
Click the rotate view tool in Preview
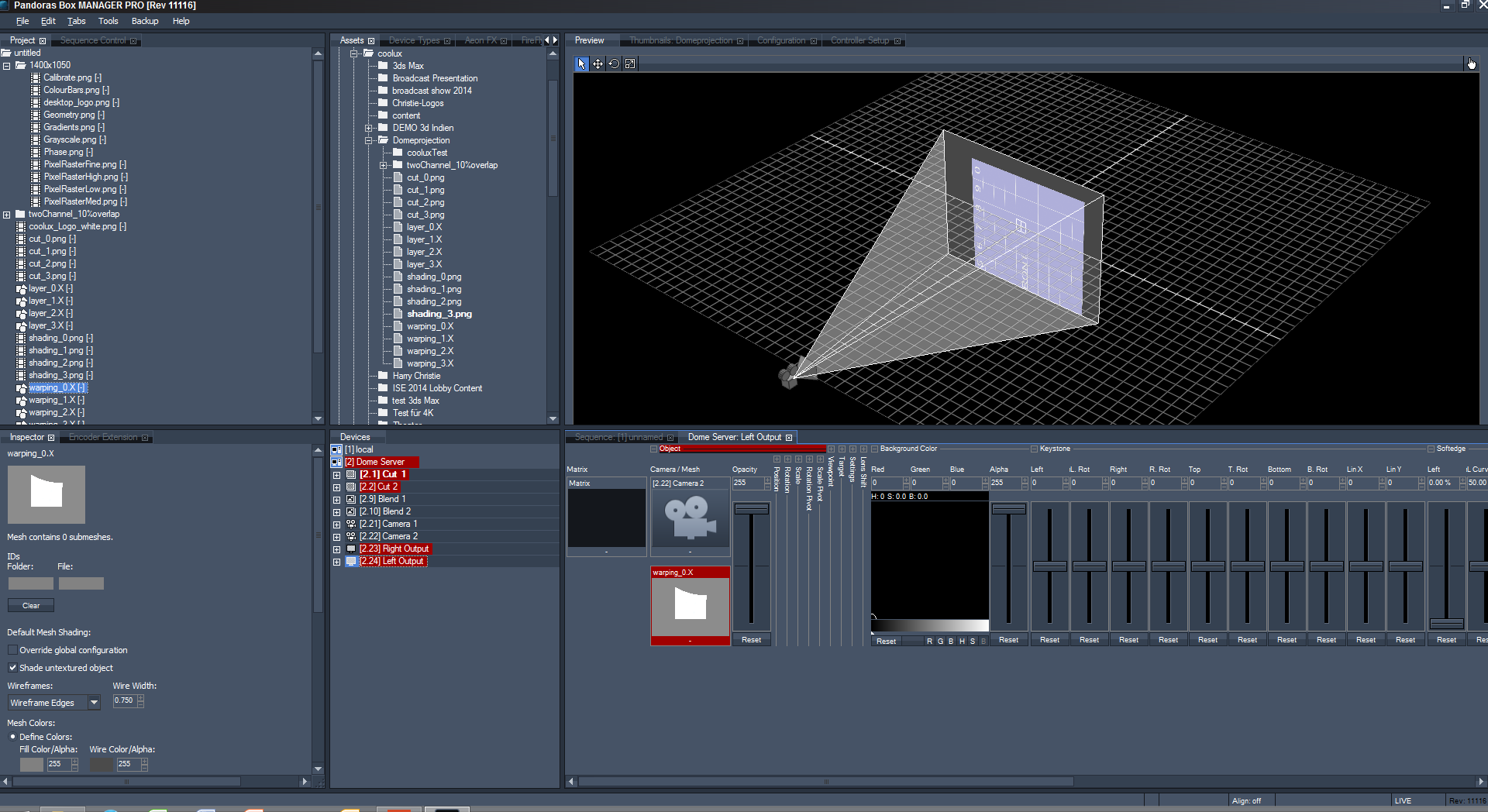click(614, 64)
